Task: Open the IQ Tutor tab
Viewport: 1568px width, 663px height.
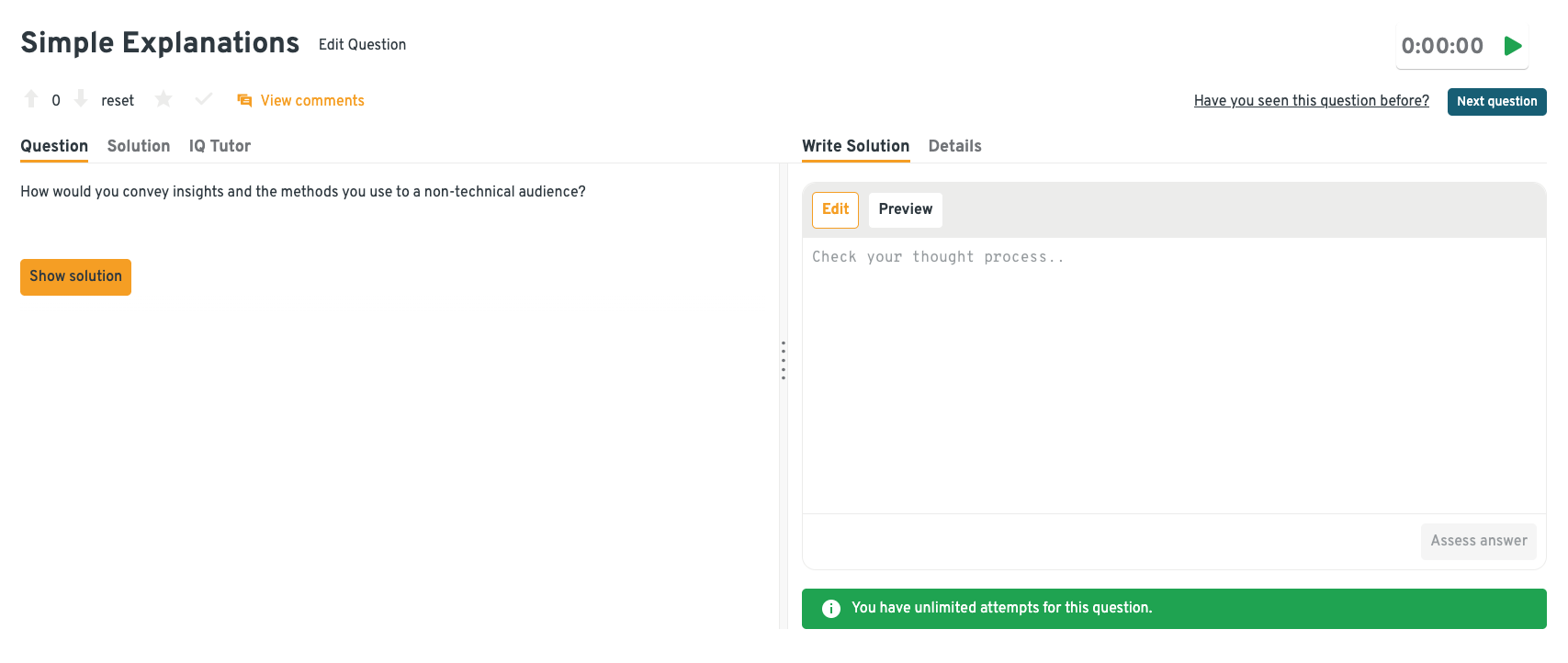Action: [220, 146]
